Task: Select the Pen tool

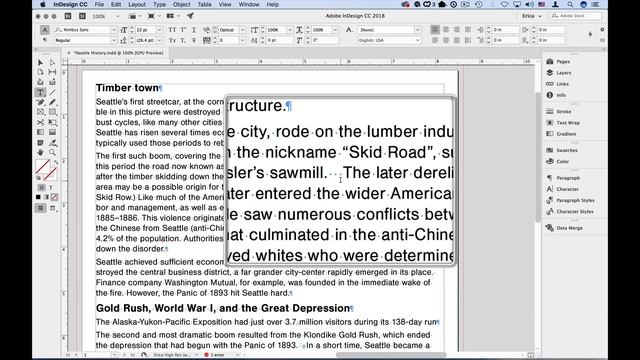Action: 40,102
